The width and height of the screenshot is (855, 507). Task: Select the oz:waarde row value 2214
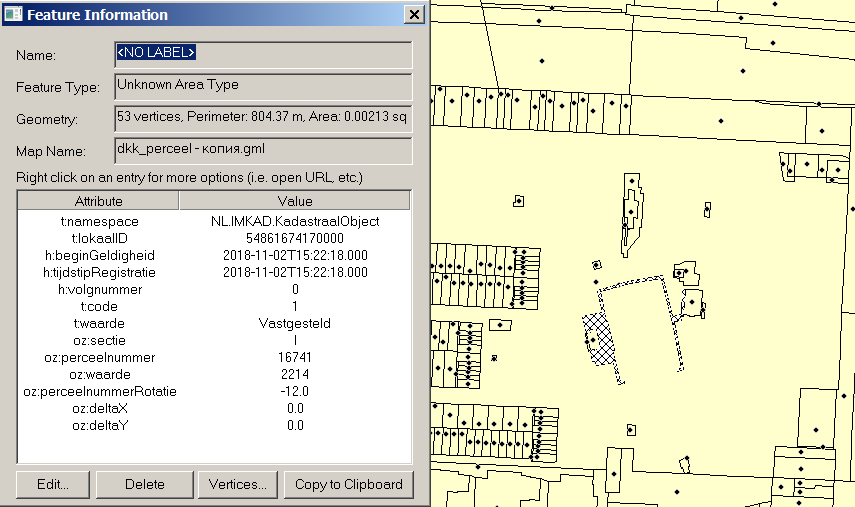294,374
